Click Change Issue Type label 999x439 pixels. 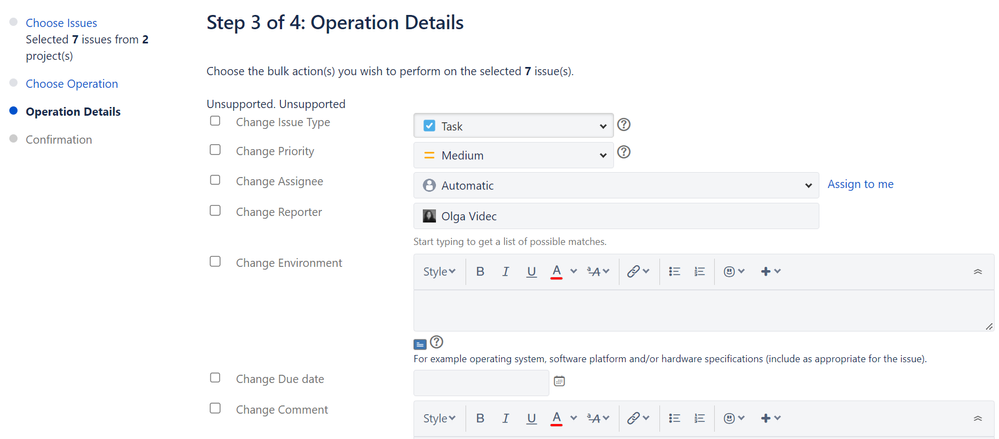283,122
